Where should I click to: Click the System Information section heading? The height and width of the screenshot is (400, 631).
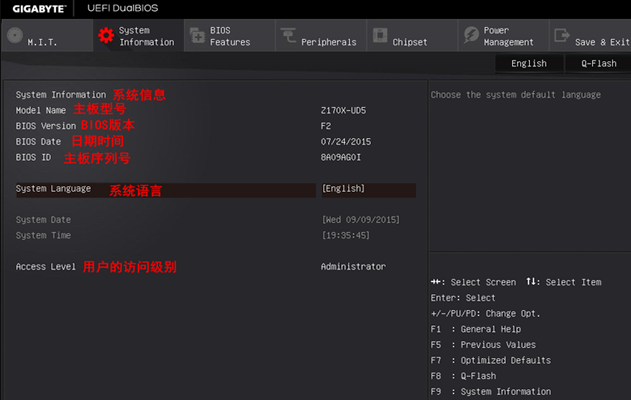tap(61, 95)
